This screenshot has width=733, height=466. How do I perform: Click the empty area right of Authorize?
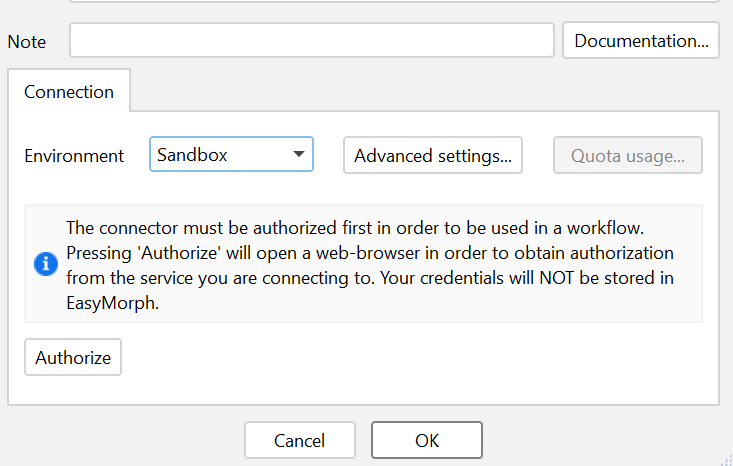(400, 357)
